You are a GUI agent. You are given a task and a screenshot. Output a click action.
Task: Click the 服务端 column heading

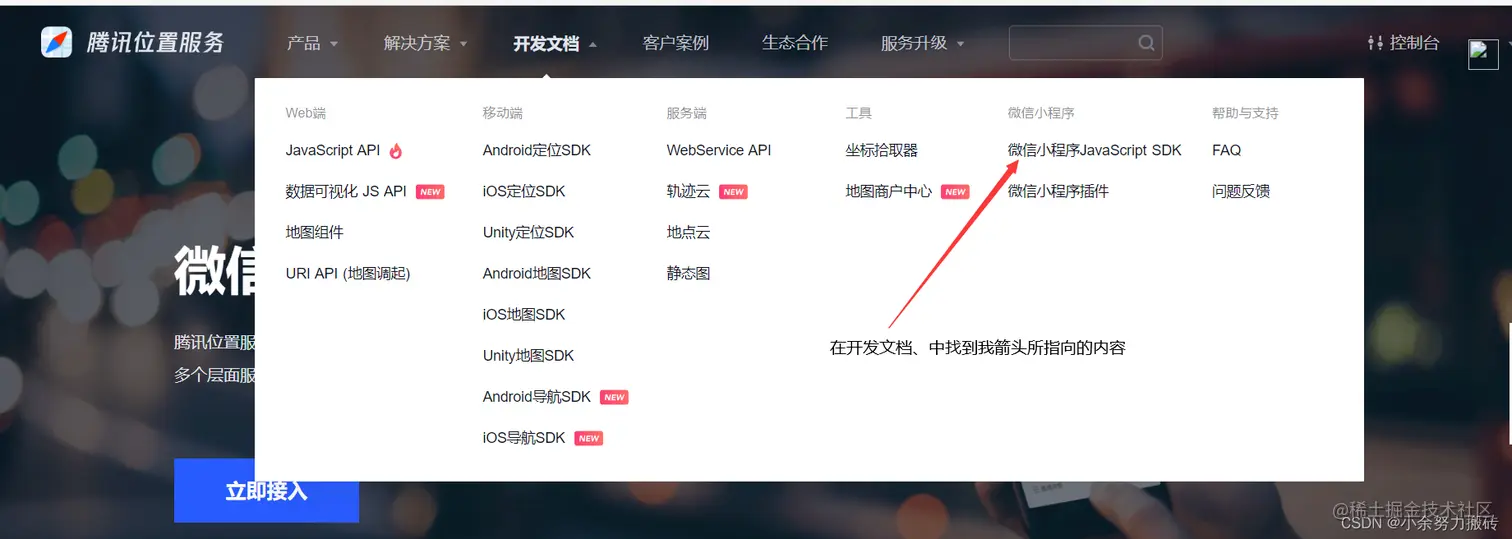[x=686, y=113]
